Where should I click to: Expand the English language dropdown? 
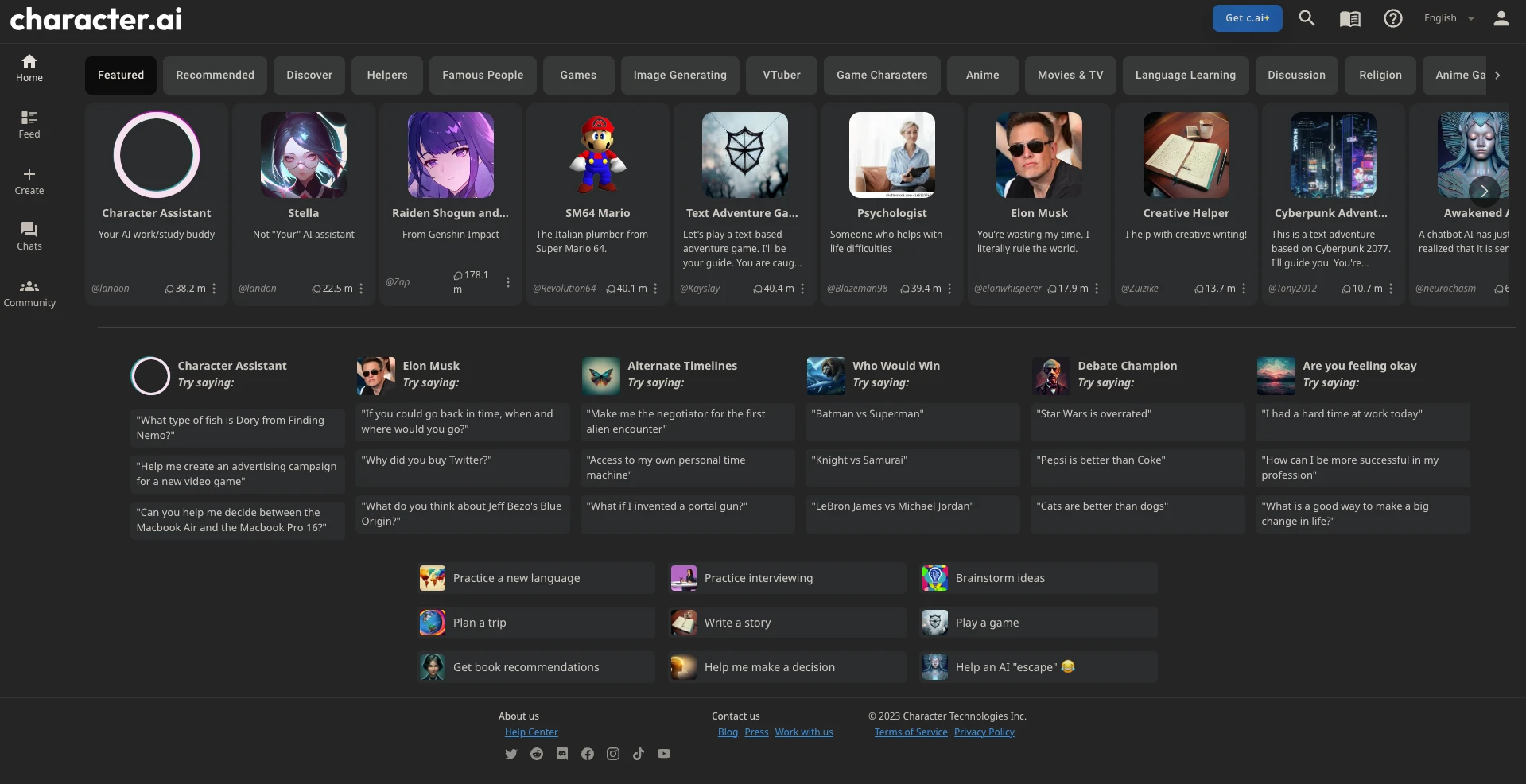pyautogui.click(x=1449, y=18)
